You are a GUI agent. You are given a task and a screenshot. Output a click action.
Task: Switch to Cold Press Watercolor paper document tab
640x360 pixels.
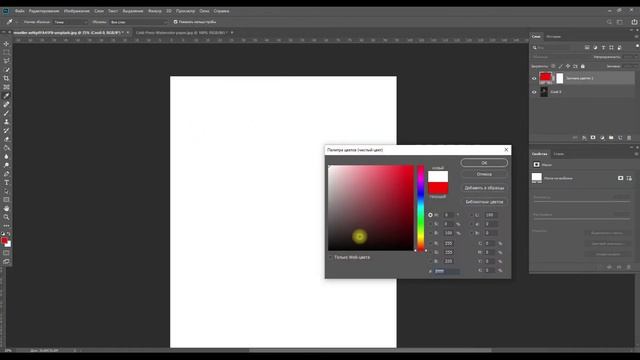(181, 33)
